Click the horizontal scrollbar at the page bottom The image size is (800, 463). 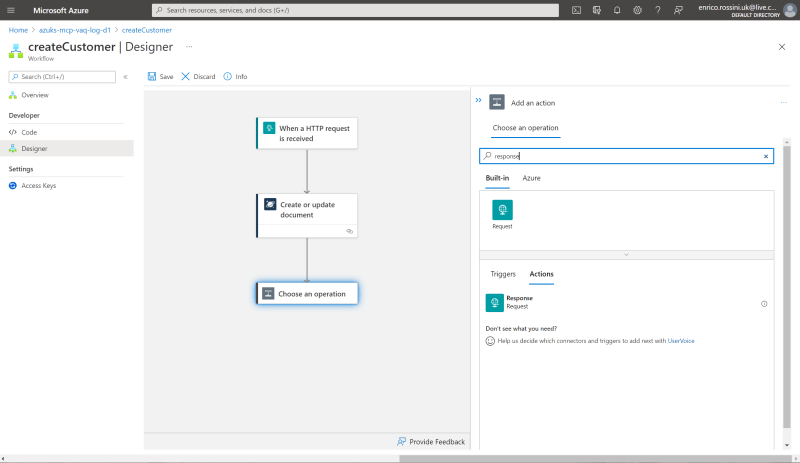tap(595, 459)
